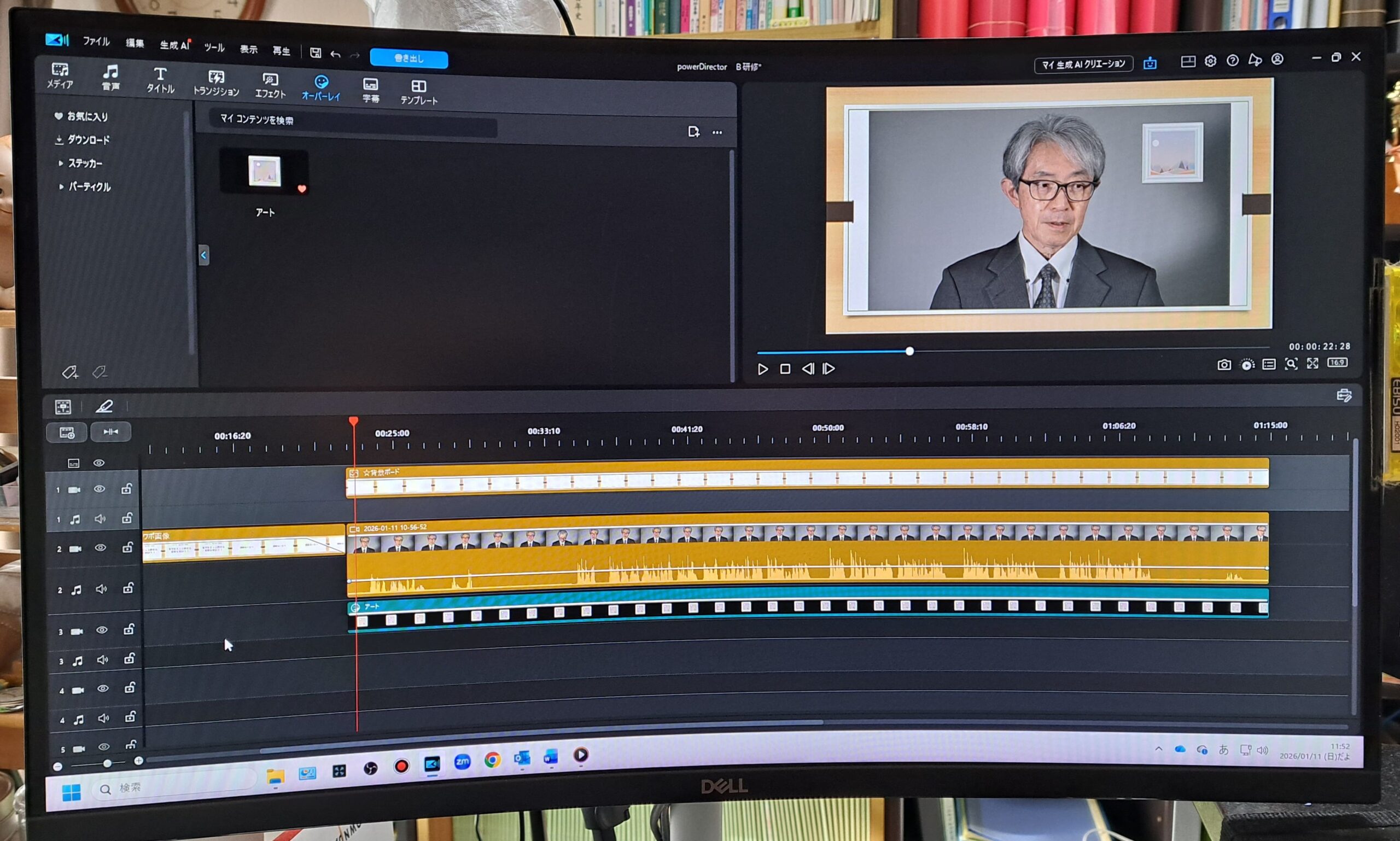The height and width of the screenshot is (841, 1400).
Task: Click the blue 書き出し export button
Action: point(409,59)
